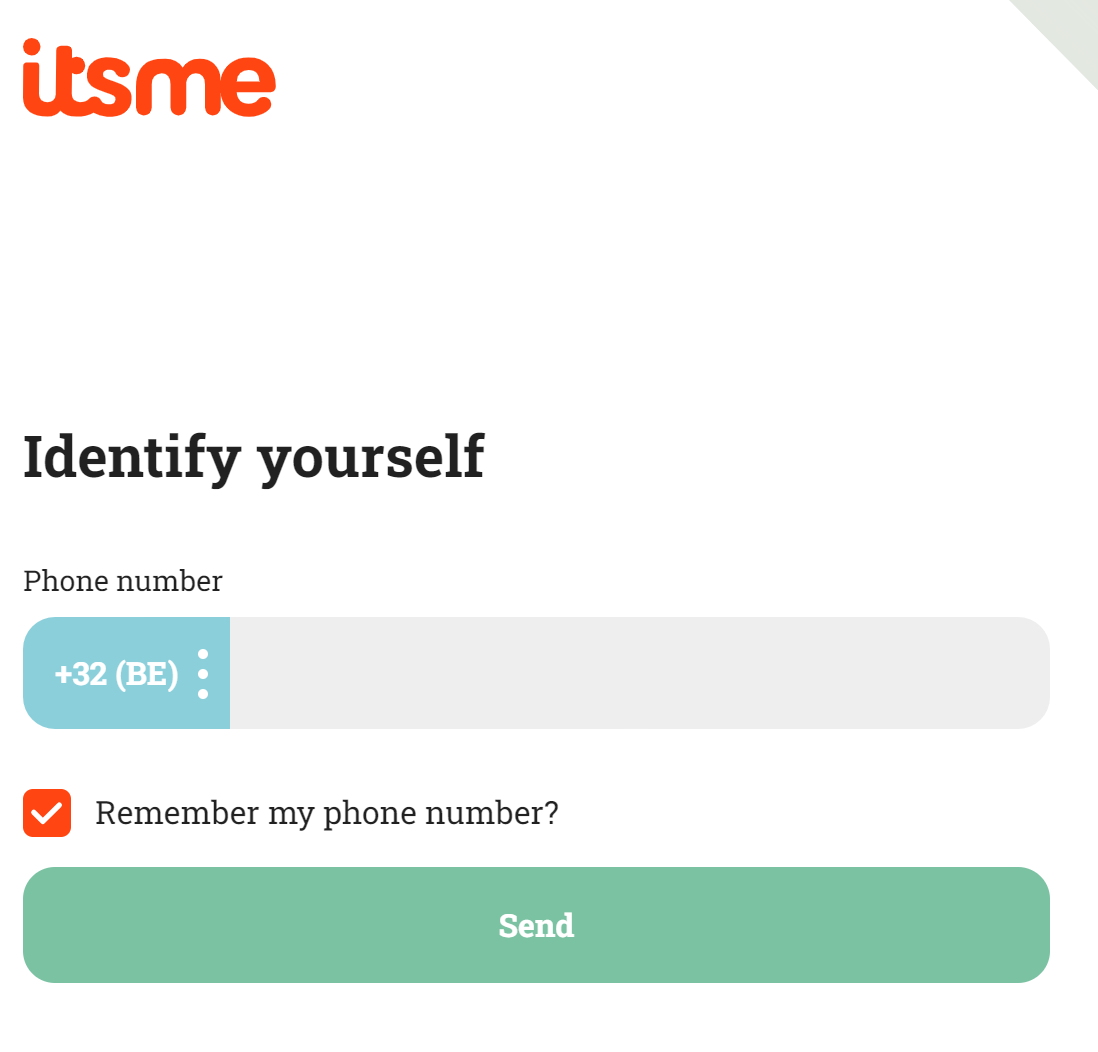Screen dimensions: 1098x1052
Task: Click the Phone number field label
Action: (123, 581)
